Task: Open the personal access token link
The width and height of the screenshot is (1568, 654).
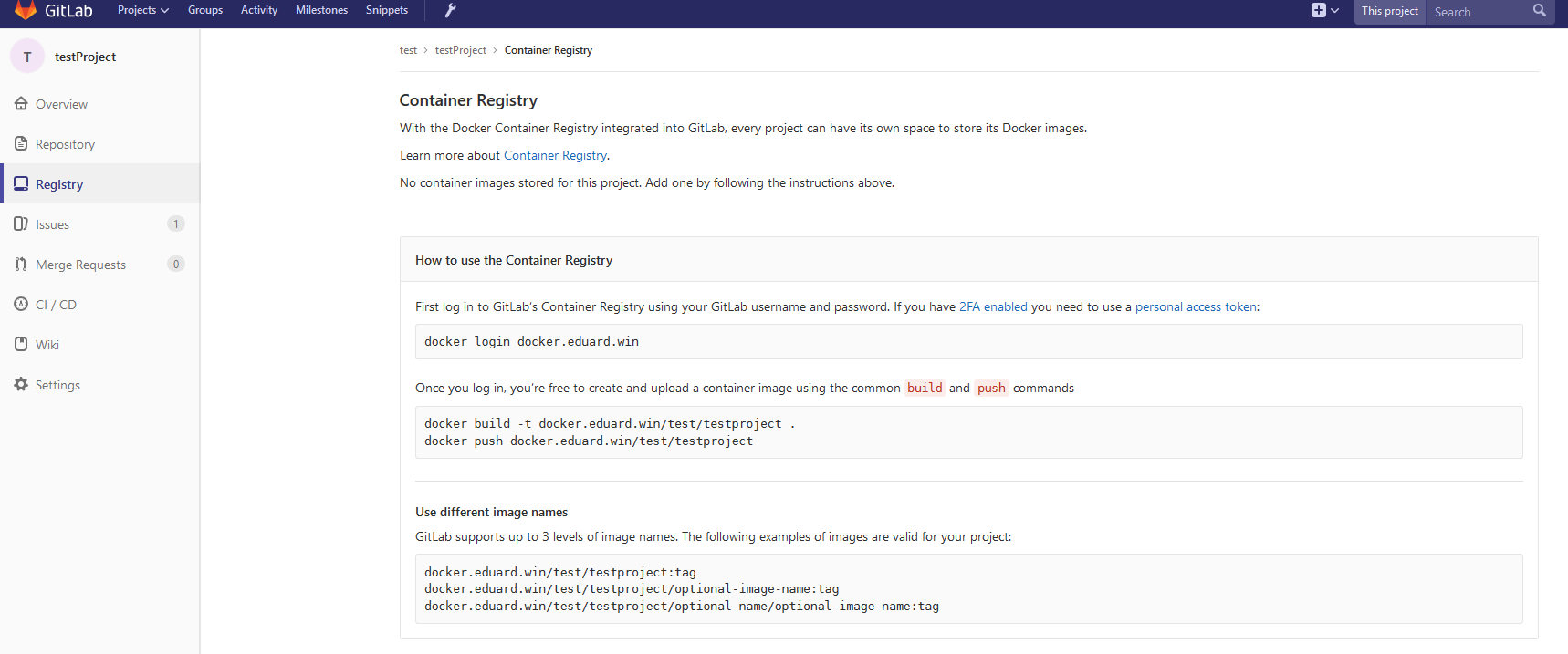Action: click(x=1196, y=307)
